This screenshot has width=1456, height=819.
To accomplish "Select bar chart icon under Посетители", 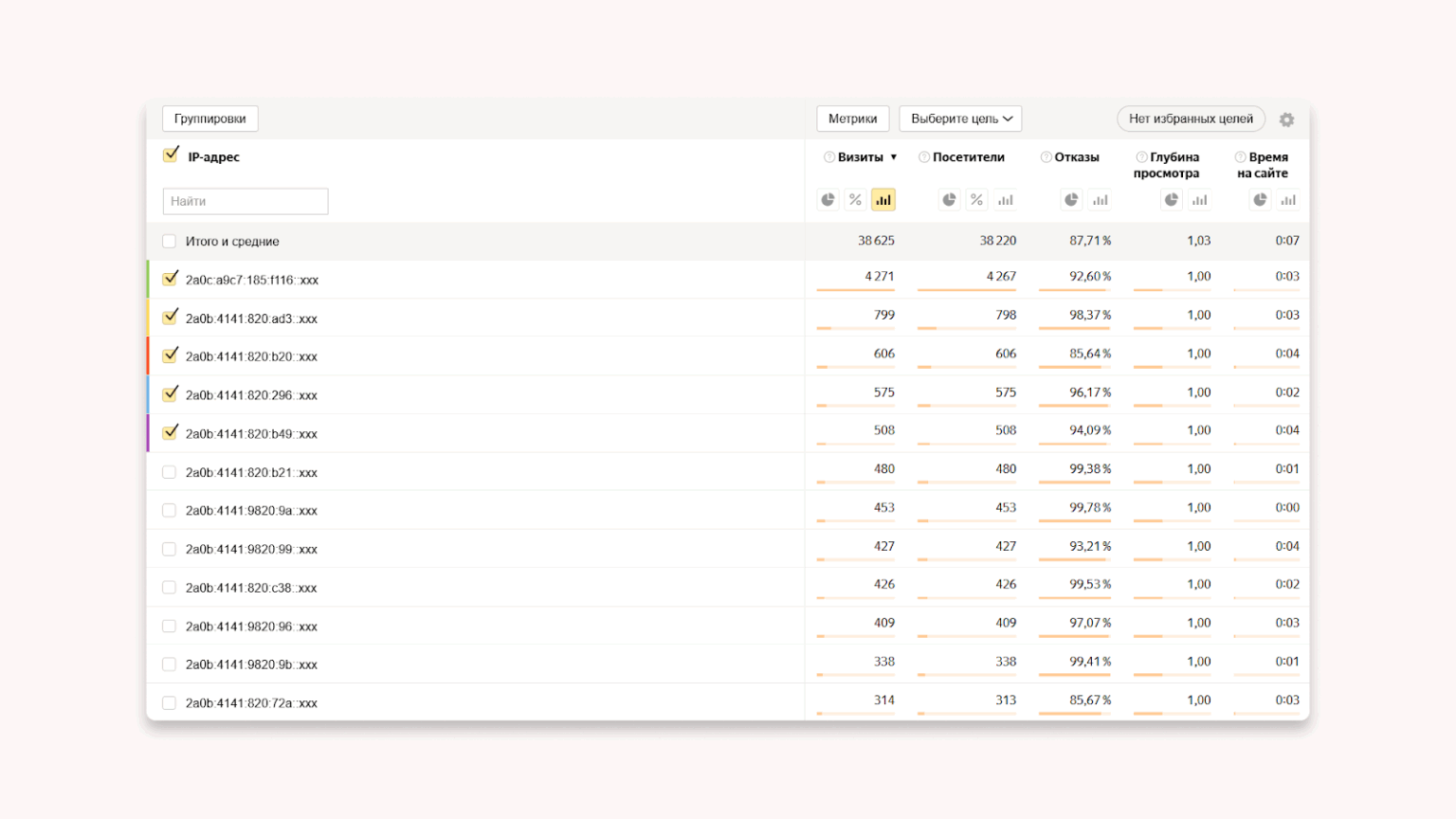I will [1006, 200].
